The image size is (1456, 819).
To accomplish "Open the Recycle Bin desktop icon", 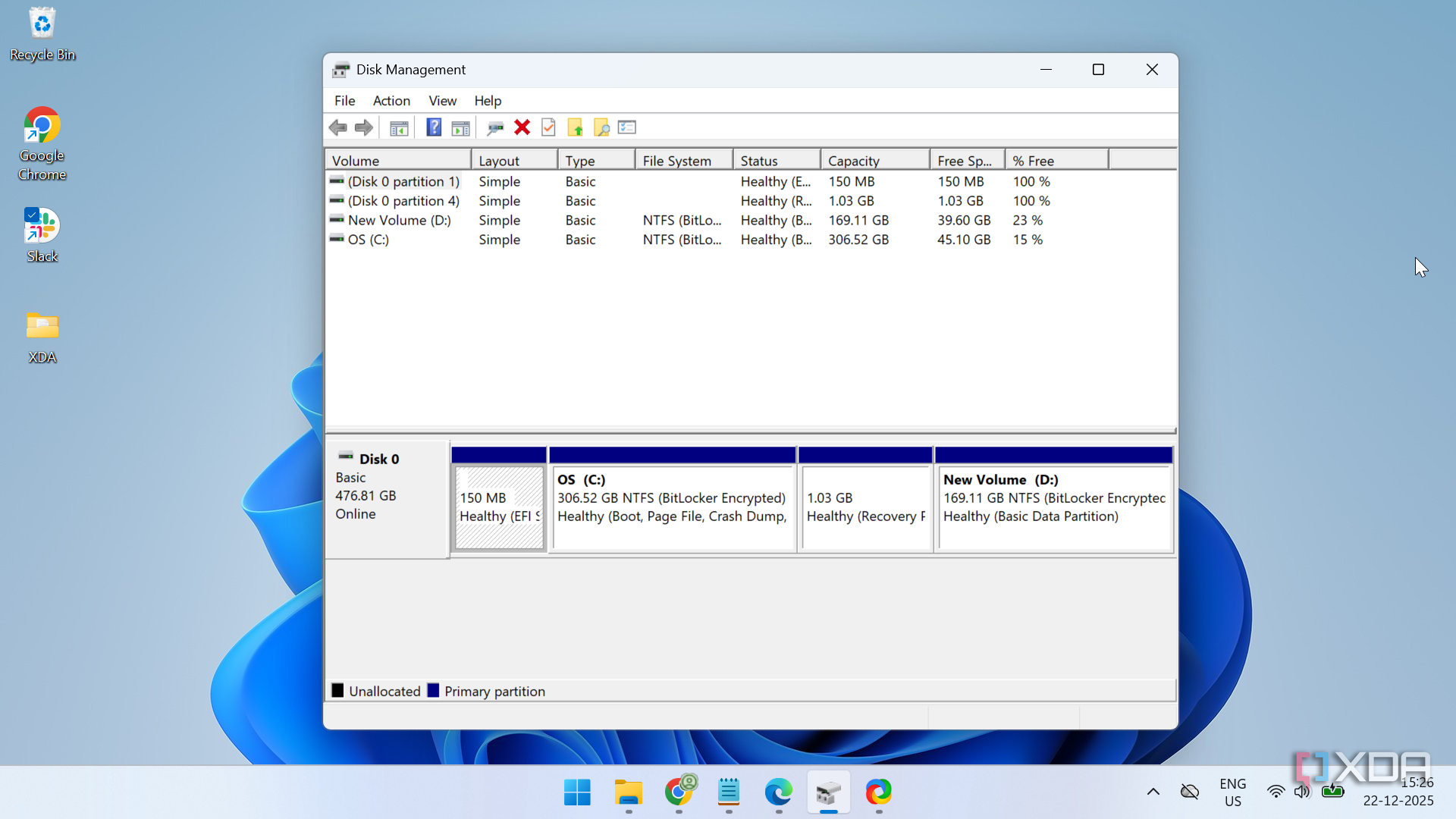I will (42, 34).
